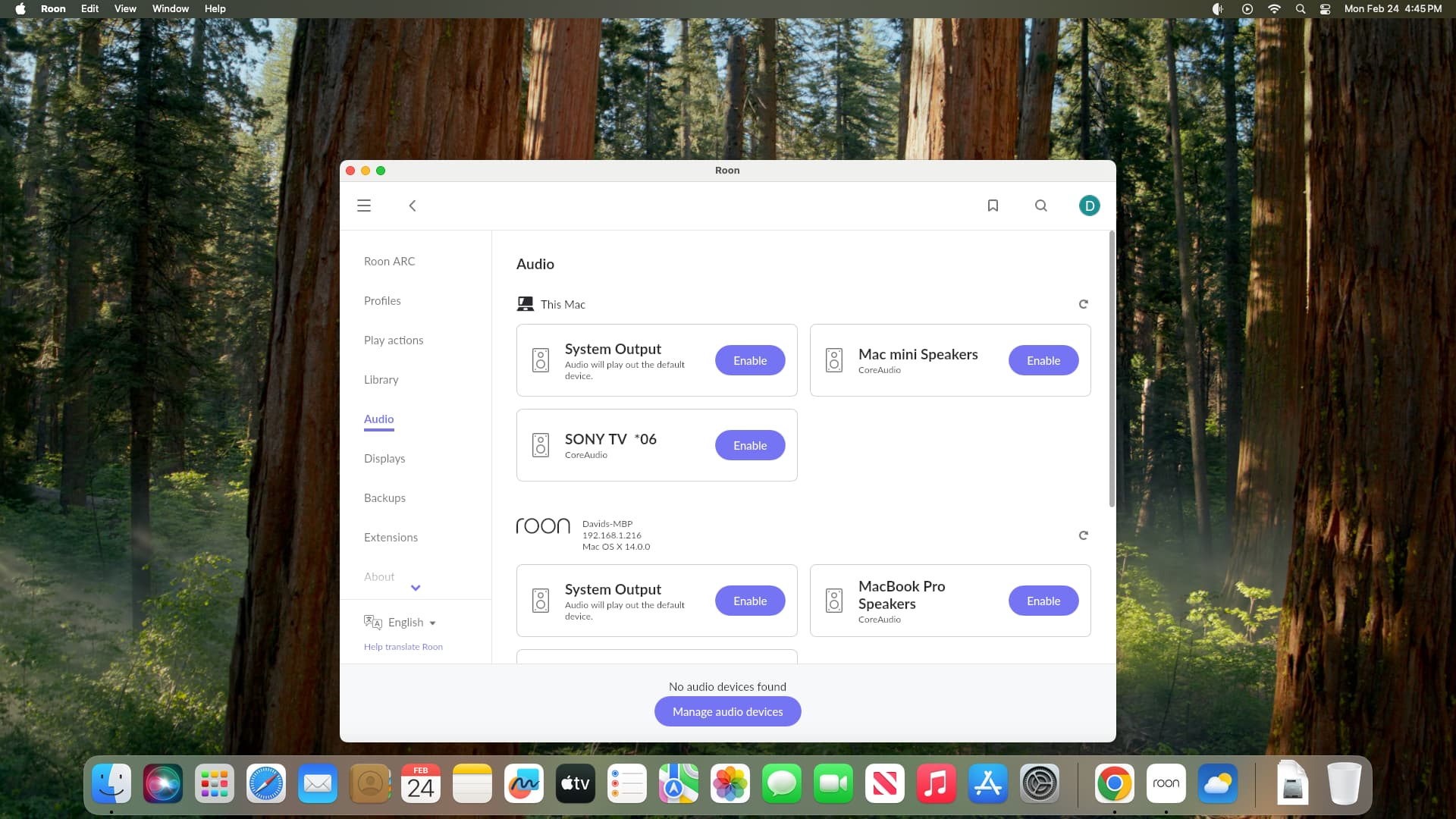Open the View menu in menu bar
The height and width of the screenshot is (819, 1456).
(x=125, y=8)
